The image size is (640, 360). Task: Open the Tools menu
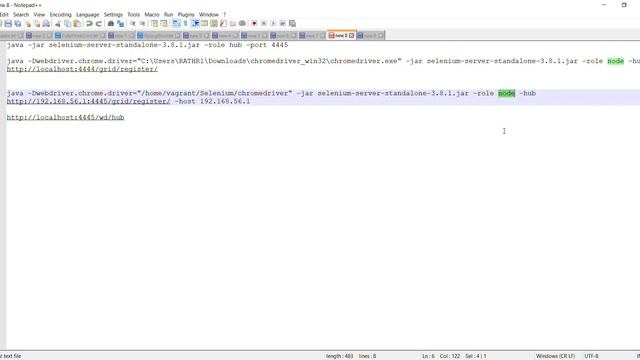point(133,15)
